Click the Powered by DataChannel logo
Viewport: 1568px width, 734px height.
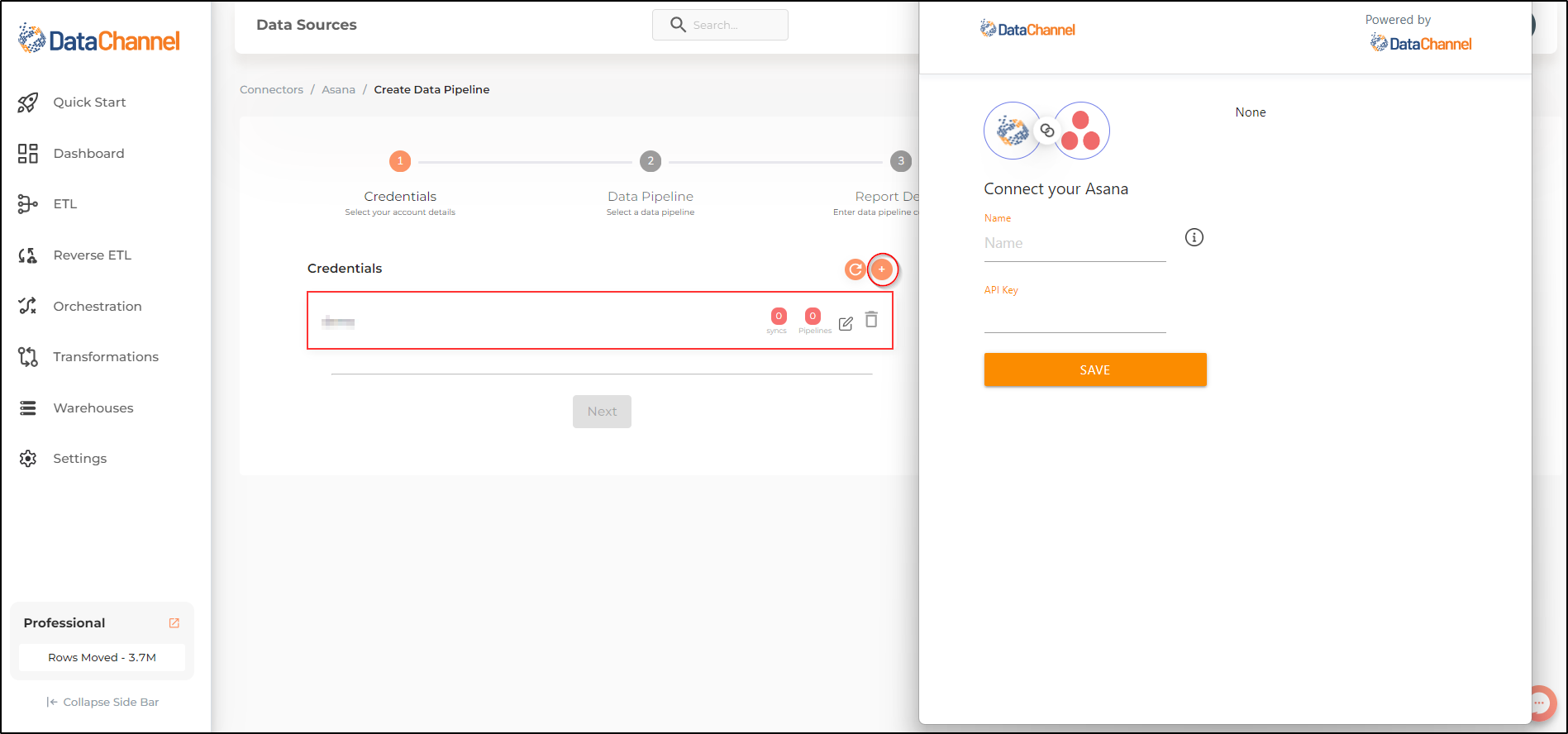[x=1421, y=43]
